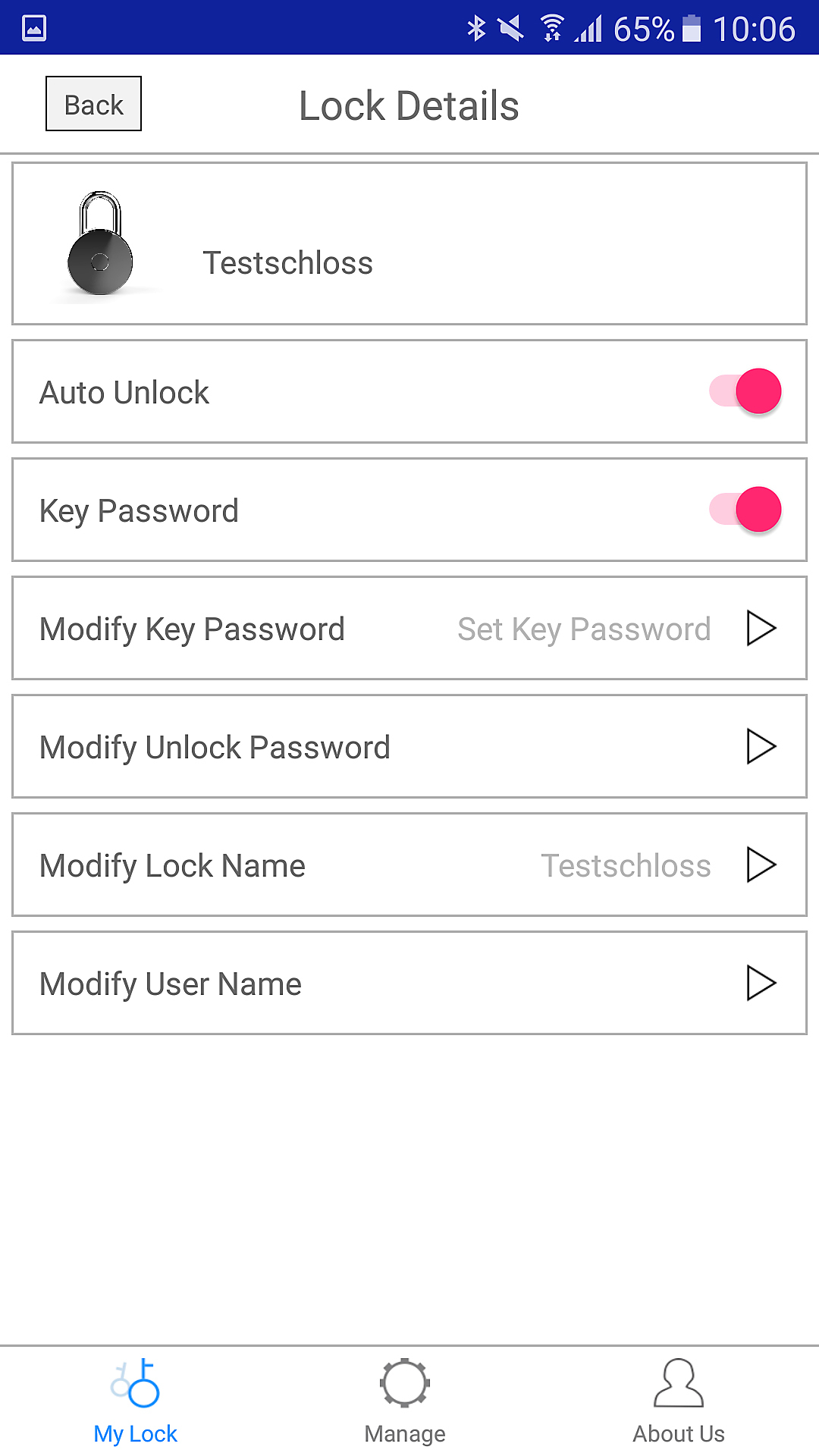Switch to the Manage tab label
The height and width of the screenshot is (1456, 819).
[x=405, y=1433]
